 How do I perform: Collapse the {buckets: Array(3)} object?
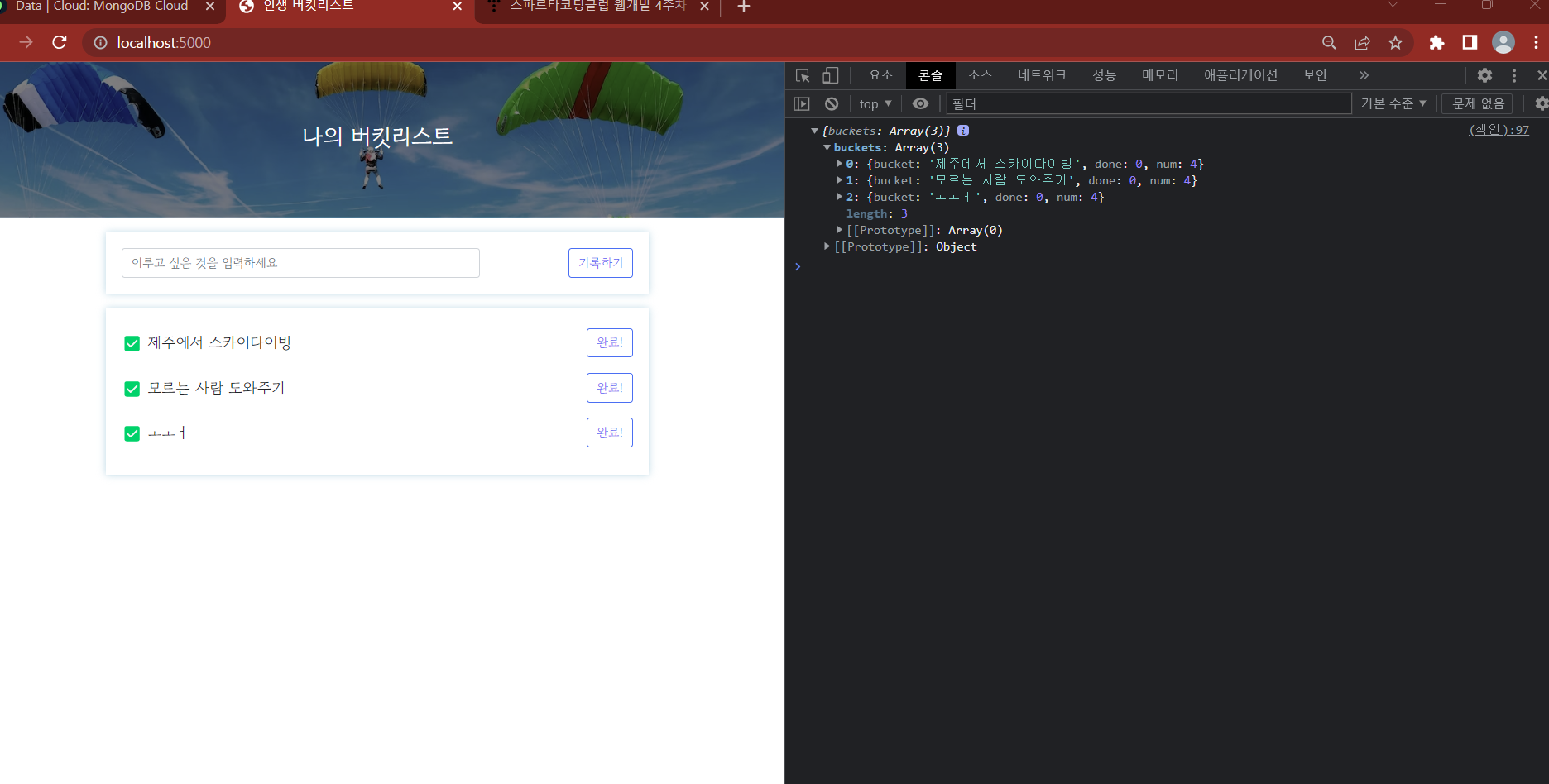pyautogui.click(x=815, y=131)
